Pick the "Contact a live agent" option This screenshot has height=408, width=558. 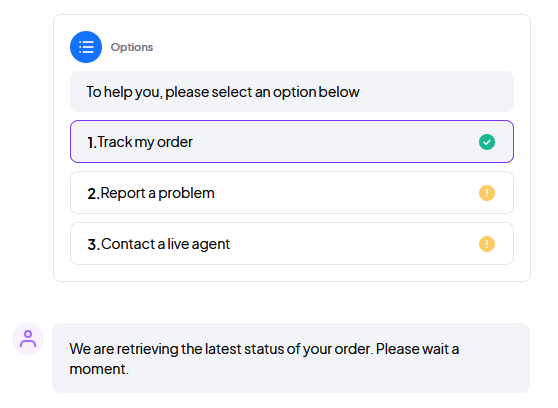pos(292,244)
